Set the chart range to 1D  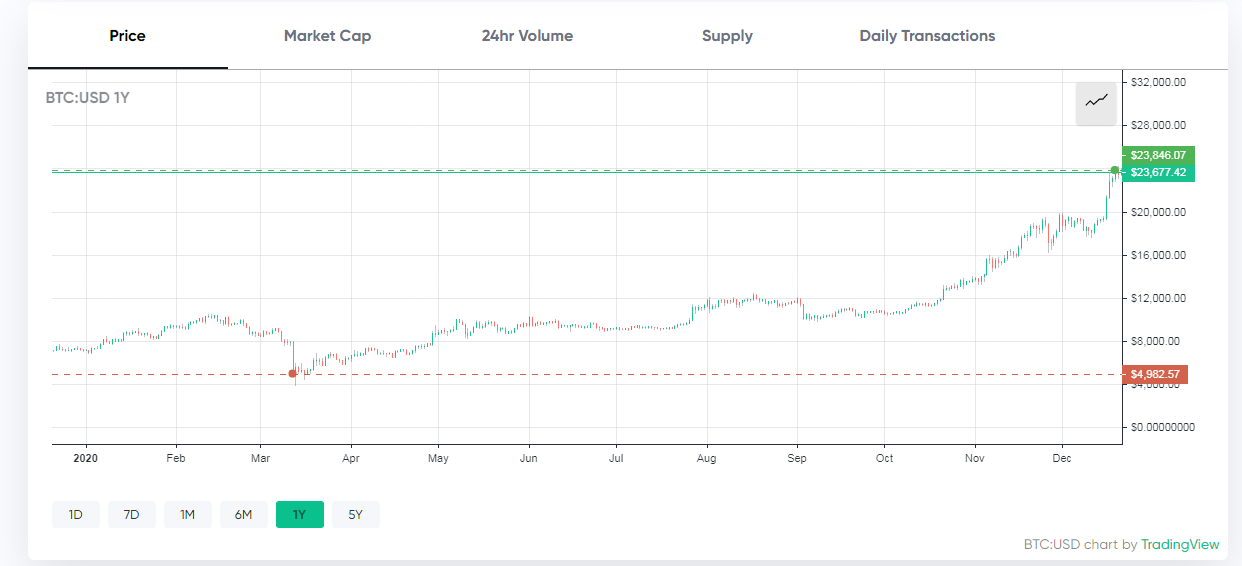pyautogui.click(x=76, y=515)
